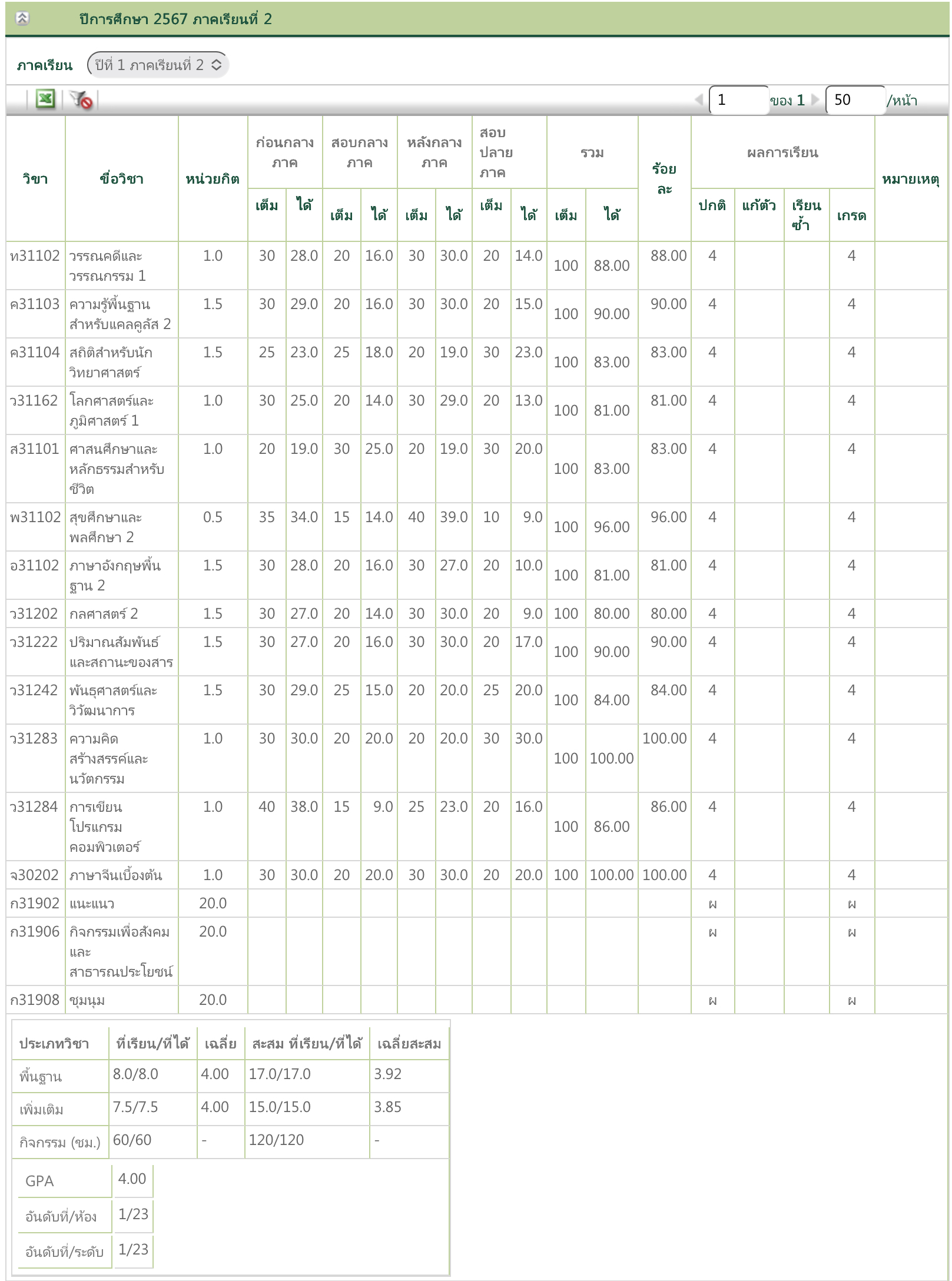Select subject code ว31242
The image size is (952, 1281).
tap(34, 691)
